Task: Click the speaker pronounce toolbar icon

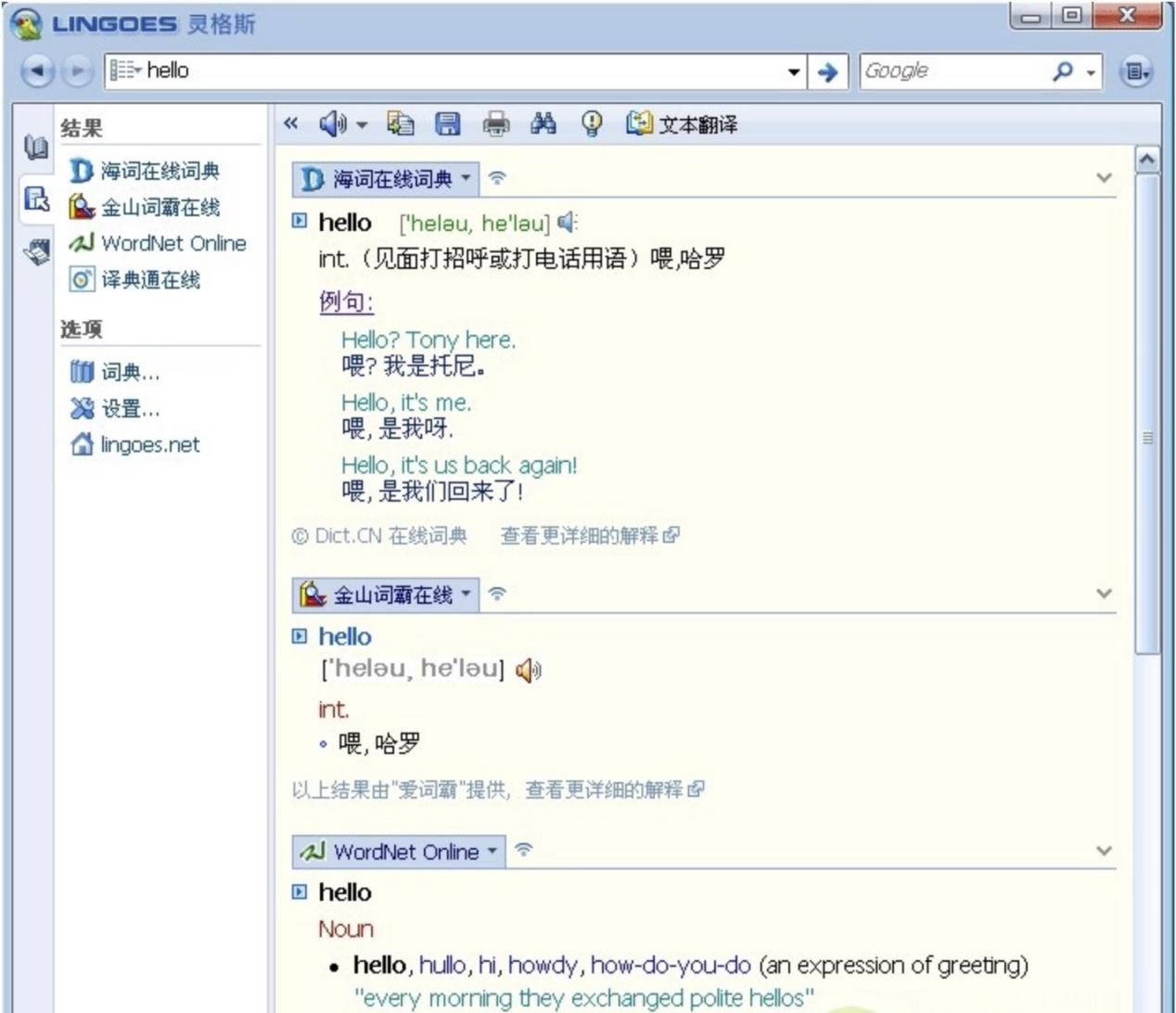Action: (333, 123)
